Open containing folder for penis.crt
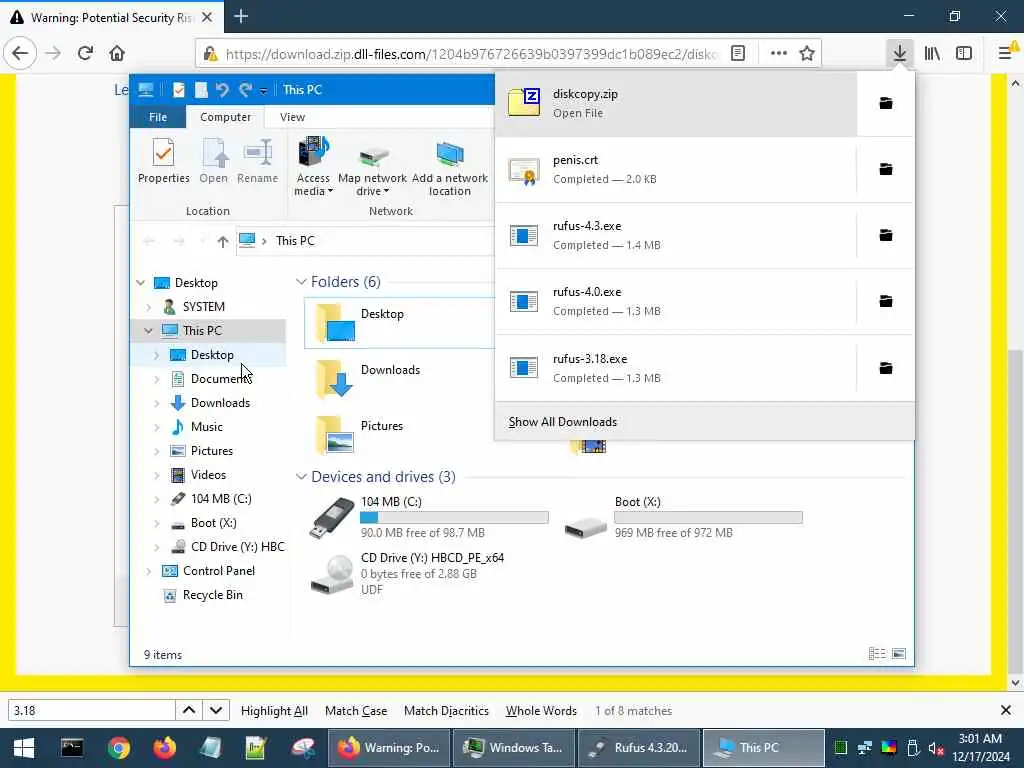The image size is (1024, 768). coord(886,169)
